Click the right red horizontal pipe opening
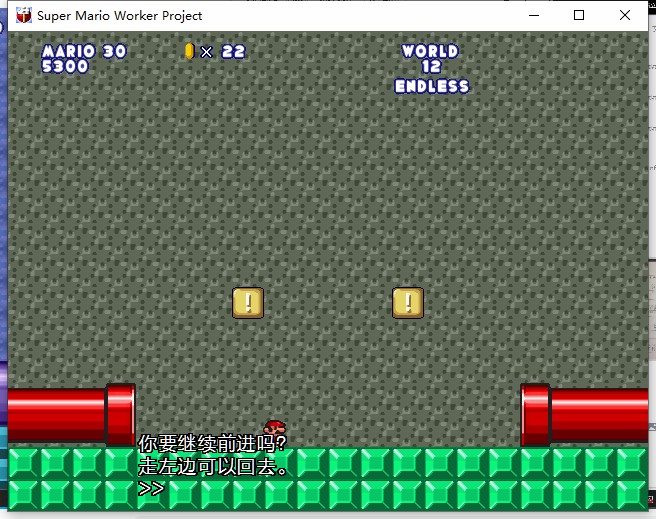 coord(535,415)
